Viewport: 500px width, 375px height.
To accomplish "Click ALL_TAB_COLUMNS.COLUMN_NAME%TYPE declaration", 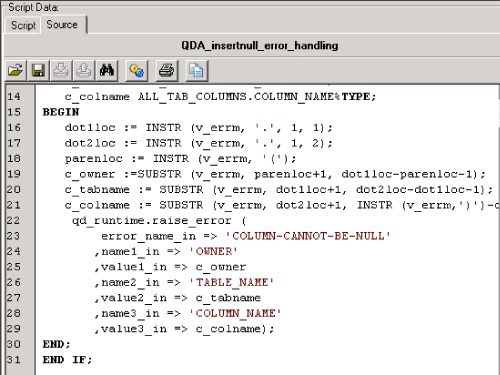I will (x=257, y=97).
